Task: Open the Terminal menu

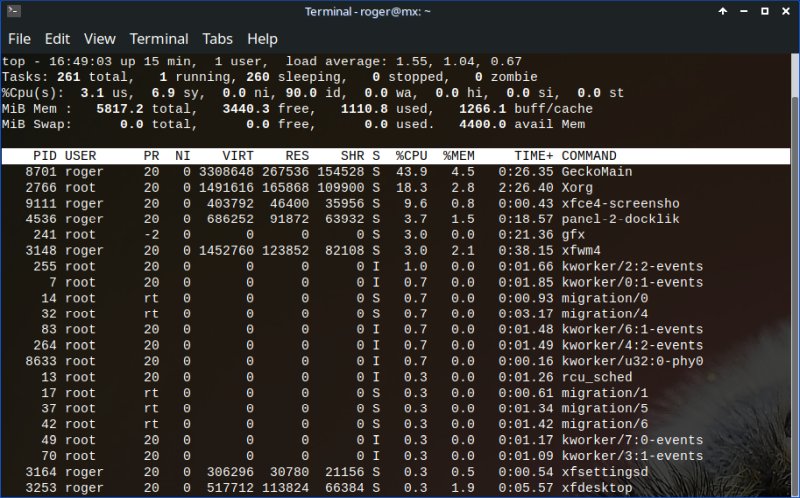Action: coord(159,39)
